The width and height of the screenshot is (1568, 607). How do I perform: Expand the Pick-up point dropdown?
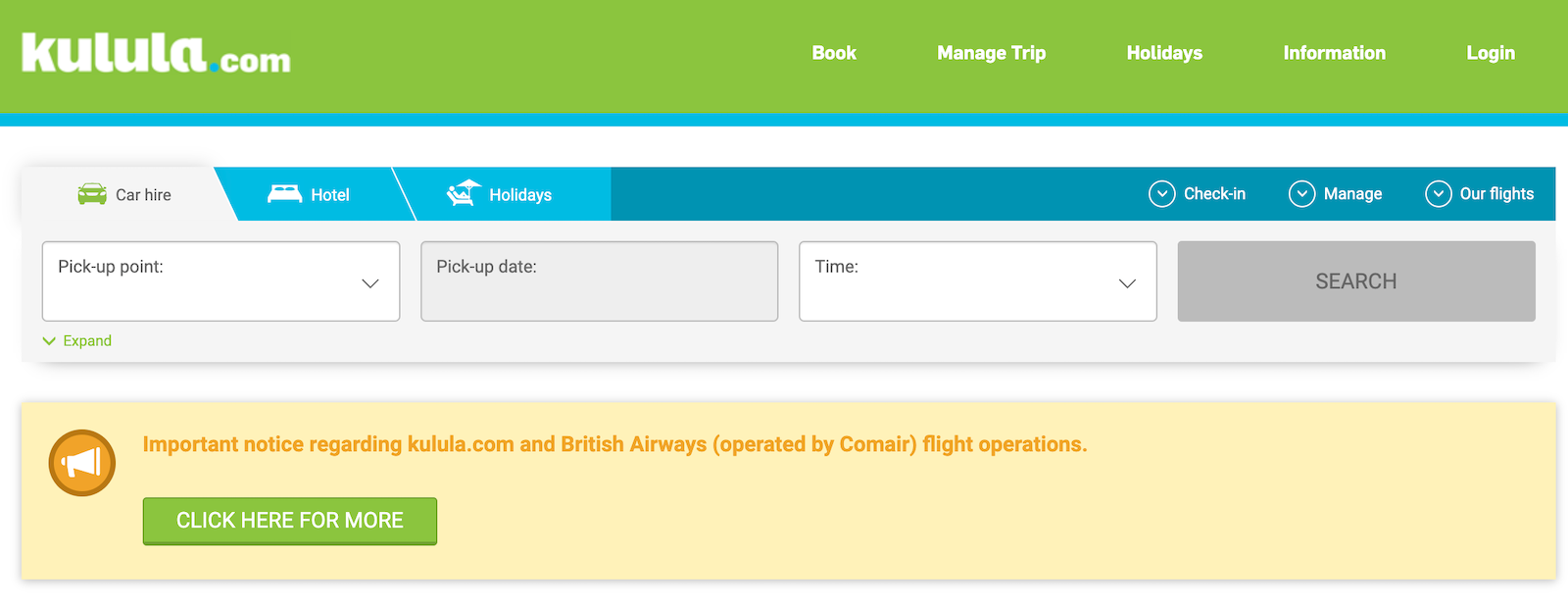[x=369, y=282]
